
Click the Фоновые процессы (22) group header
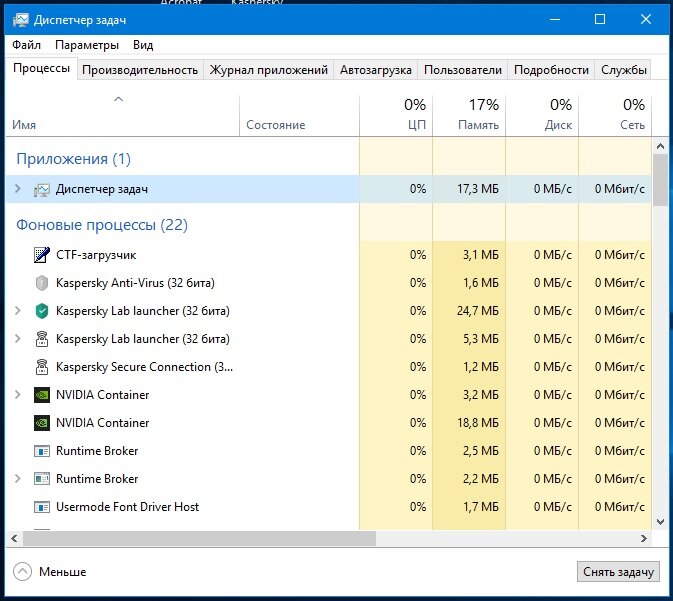(102, 225)
